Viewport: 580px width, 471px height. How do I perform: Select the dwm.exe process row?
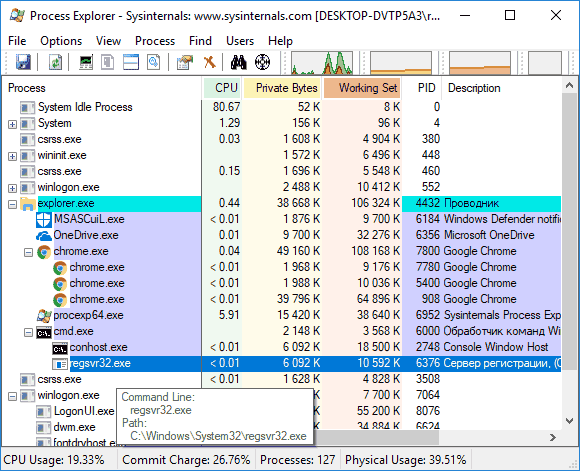tap(282, 427)
